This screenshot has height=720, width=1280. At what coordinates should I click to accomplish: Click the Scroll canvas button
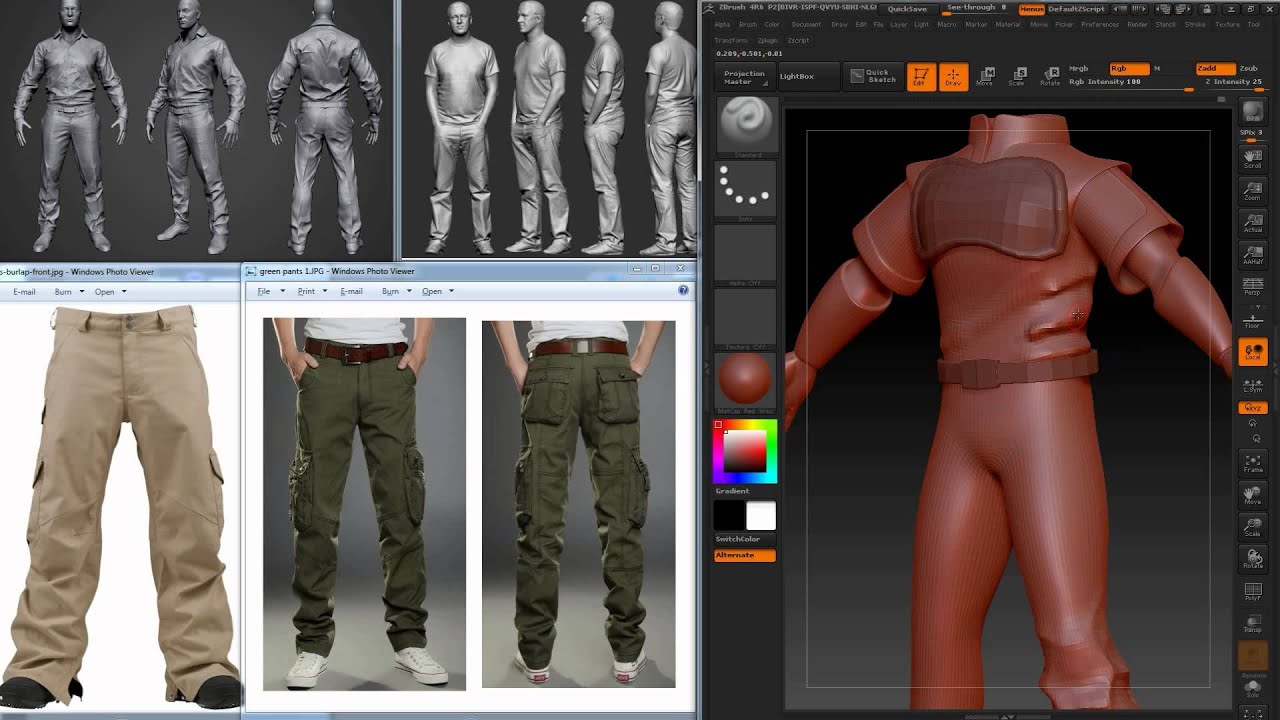click(1252, 157)
